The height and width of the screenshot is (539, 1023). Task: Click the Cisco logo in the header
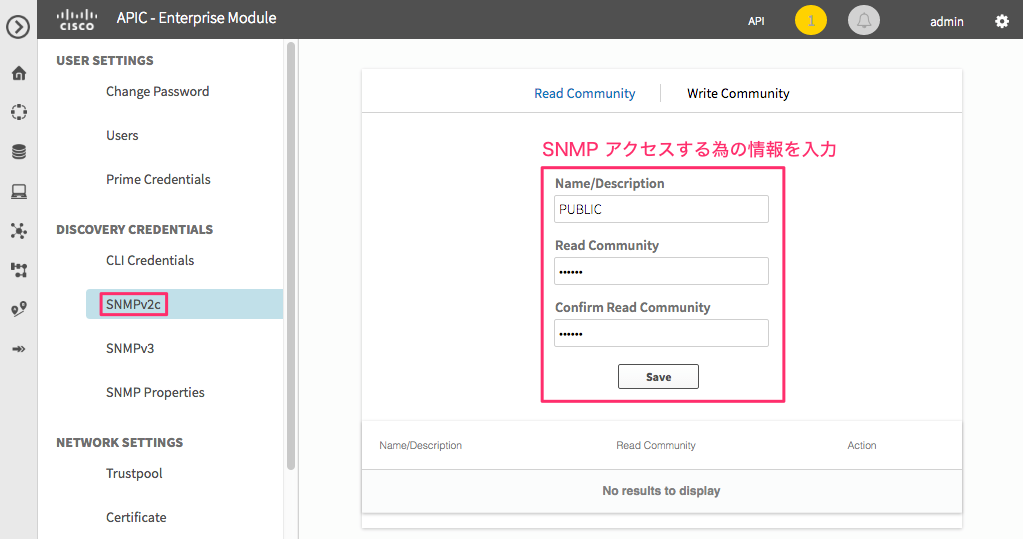(x=77, y=20)
